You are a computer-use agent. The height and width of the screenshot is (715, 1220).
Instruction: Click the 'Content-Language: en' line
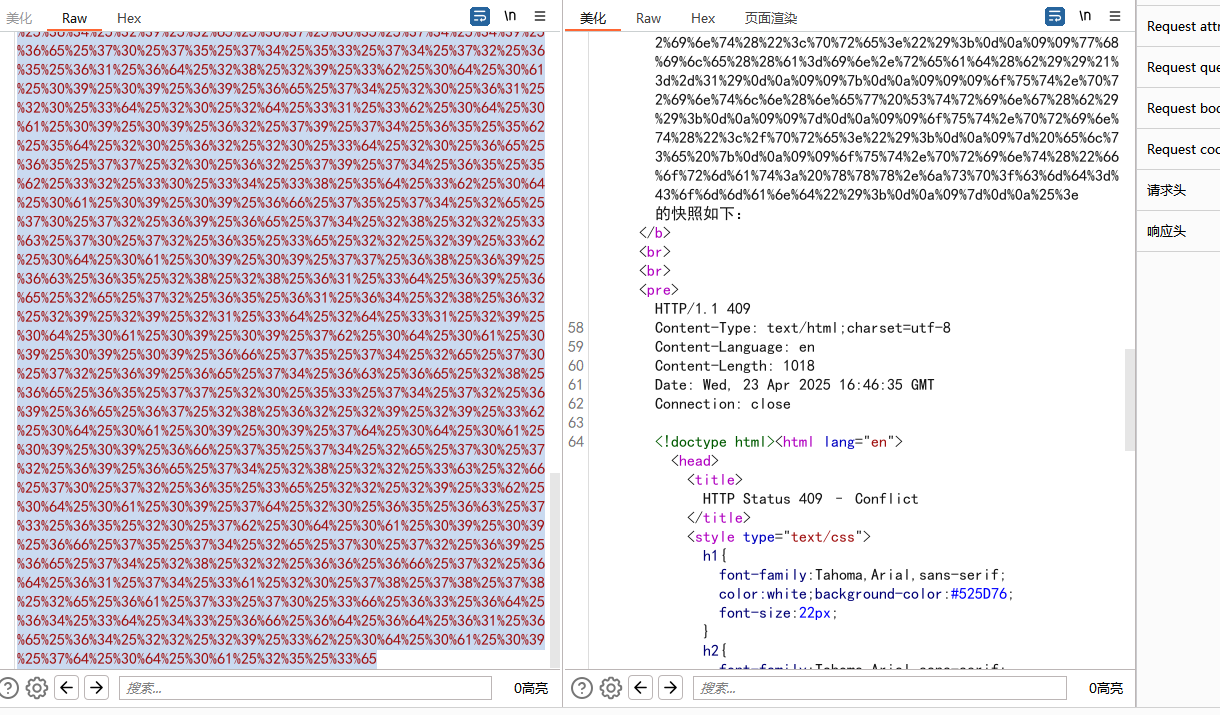(x=735, y=347)
